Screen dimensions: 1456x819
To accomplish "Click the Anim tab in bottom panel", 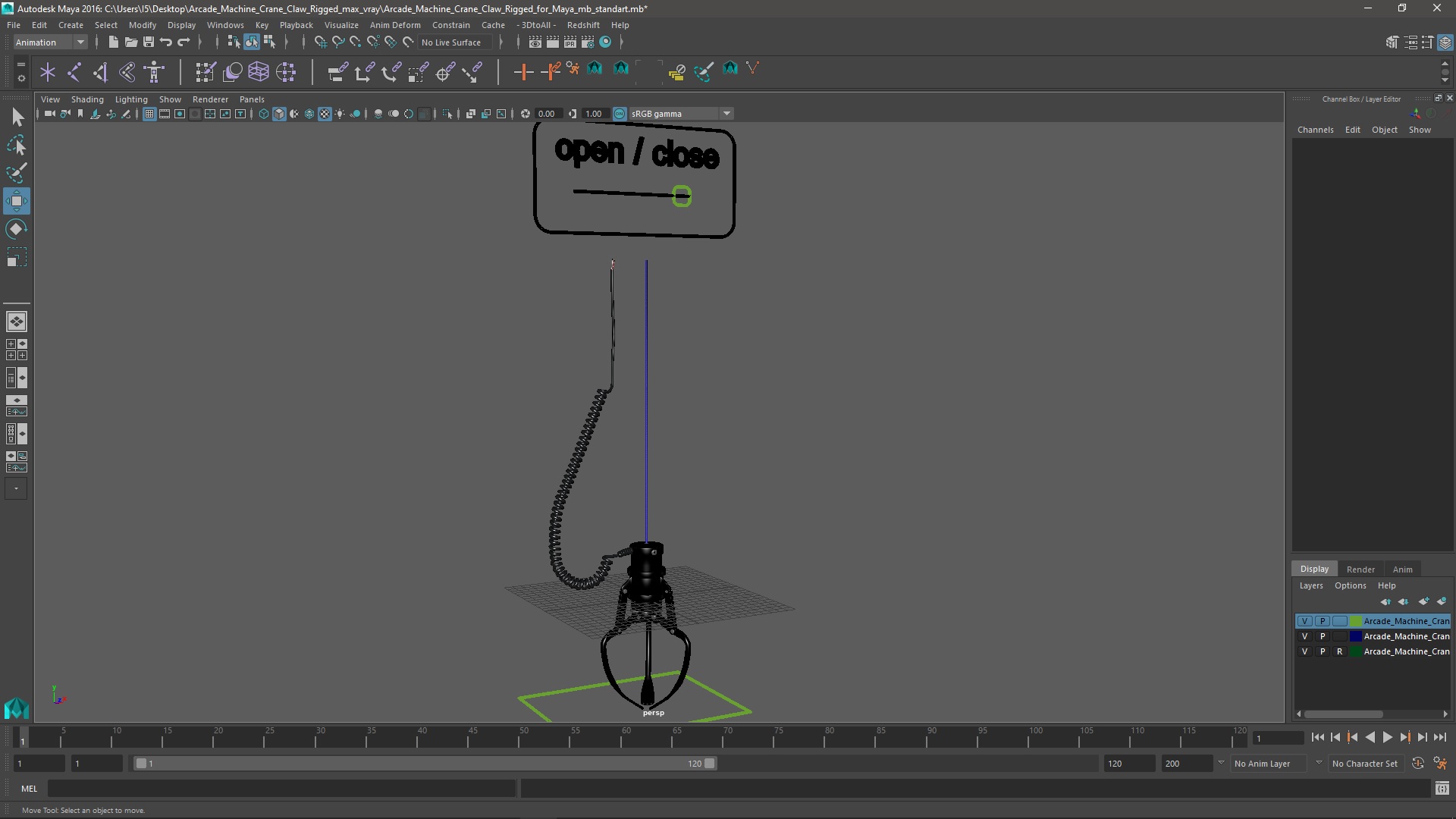I will pyautogui.click(x=1402, y=568).
